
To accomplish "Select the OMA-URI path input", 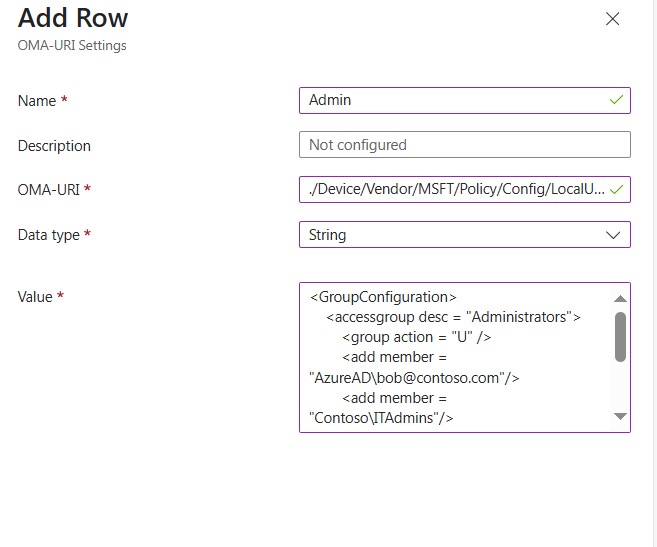I will (455, 189).
